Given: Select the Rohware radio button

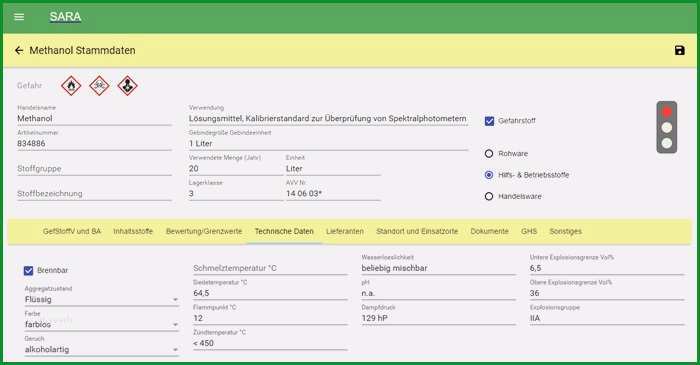Looking at the screenshot, I should point(489,153).
